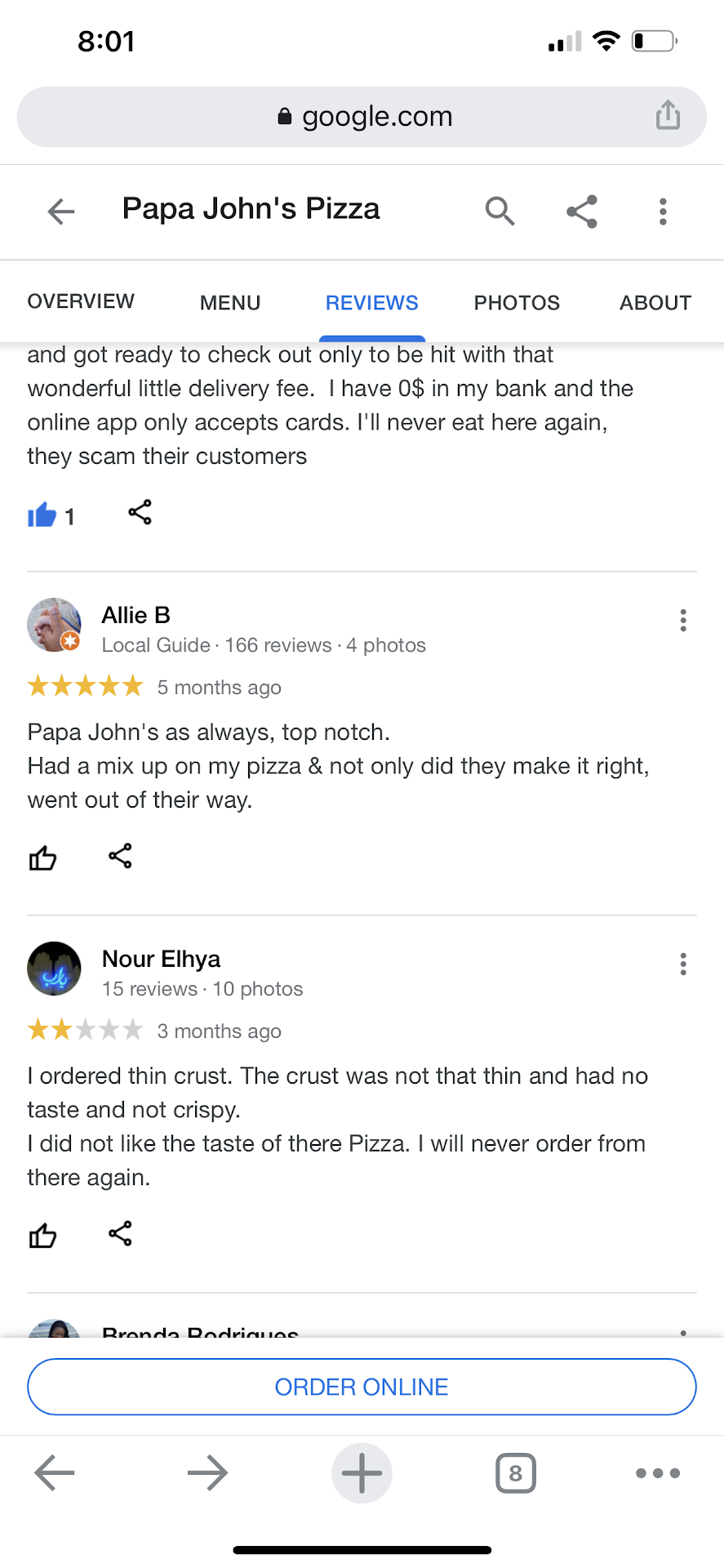This screenshot has height=1568, width=724.
Task: Go back using the browser bottom back arrow
Action: coord(55,1473)
